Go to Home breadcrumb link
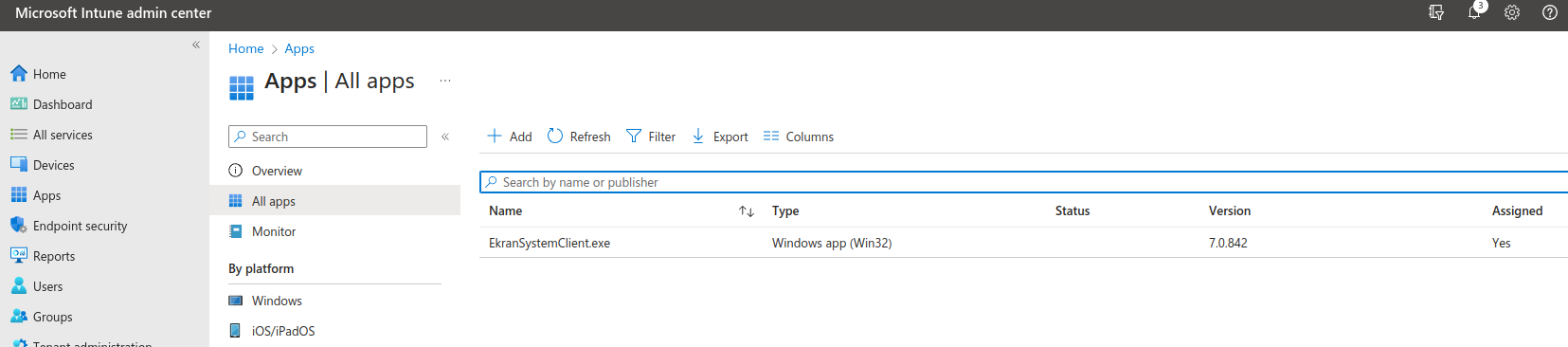This screenshot has width=1568, height=347. coord(246,48)
